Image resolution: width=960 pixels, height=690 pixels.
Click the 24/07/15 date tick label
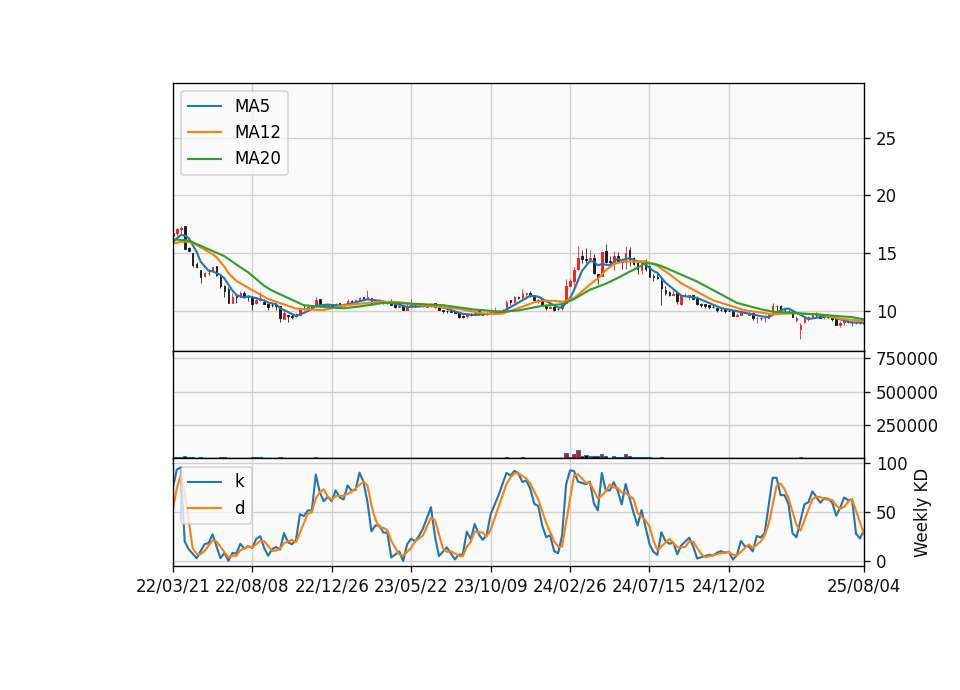649,586
